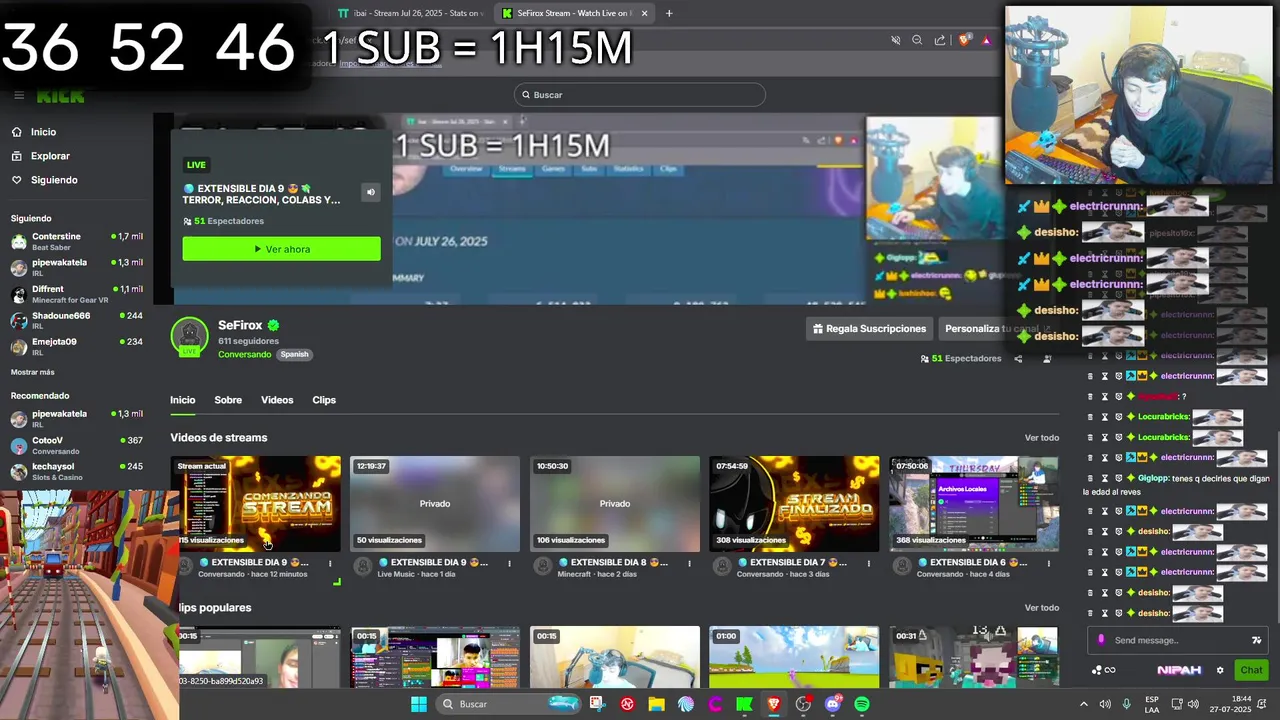The image size is (1280, 720).
Task: Click the Buscar search field
Action: tap(640, 95)
